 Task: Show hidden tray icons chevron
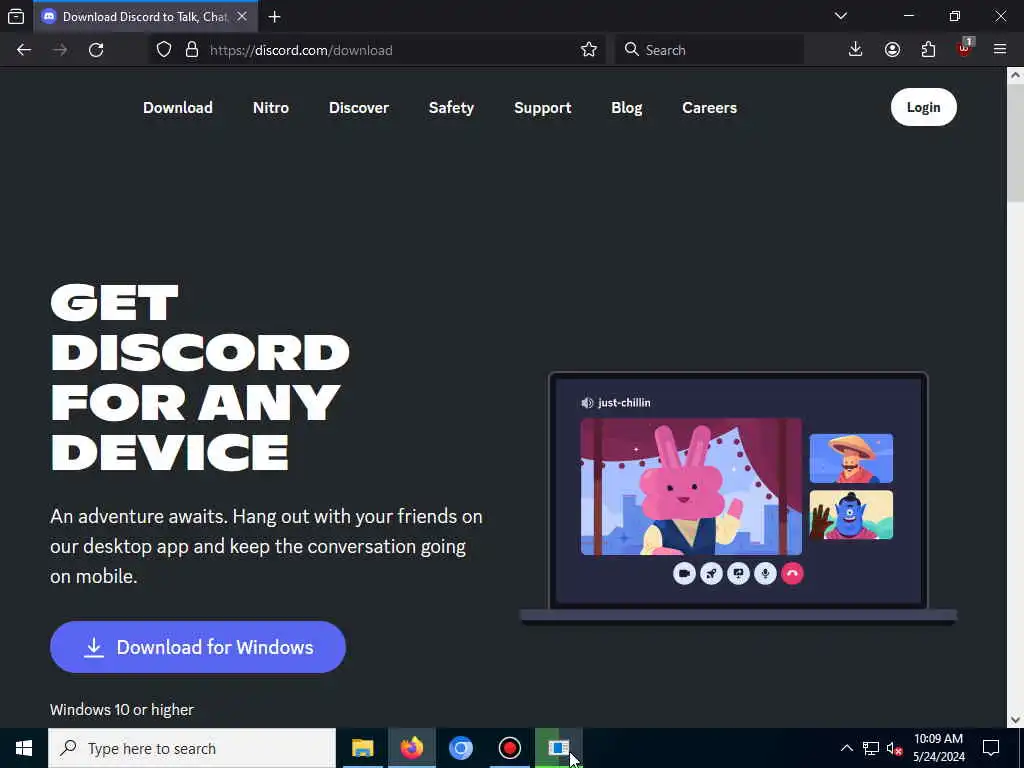[846, 748]
